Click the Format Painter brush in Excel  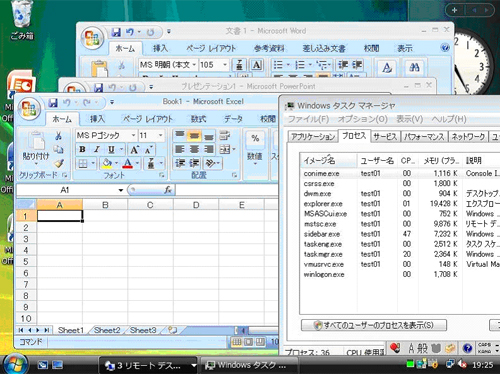(x=59, y=163)
